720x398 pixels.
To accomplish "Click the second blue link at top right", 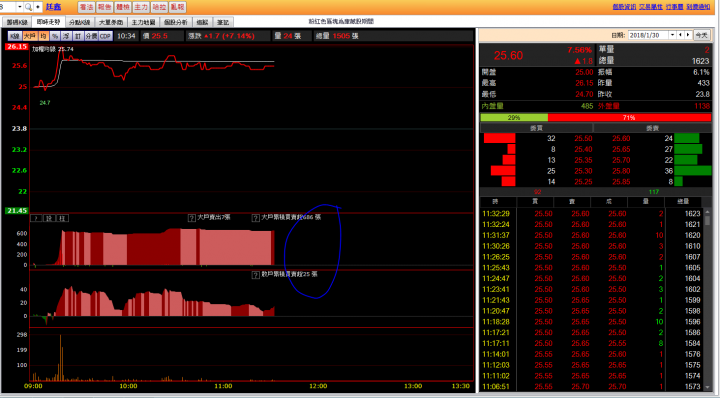I will coord(651,7).
